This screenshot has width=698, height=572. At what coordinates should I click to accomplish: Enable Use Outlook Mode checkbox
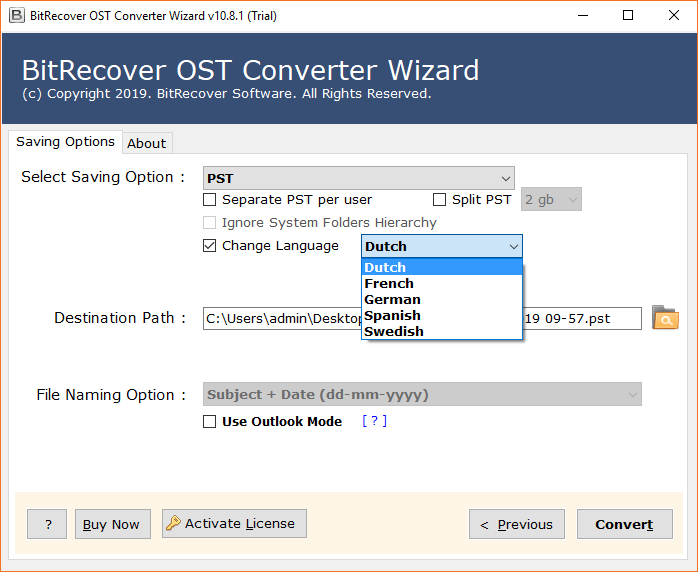coord(209,421)
